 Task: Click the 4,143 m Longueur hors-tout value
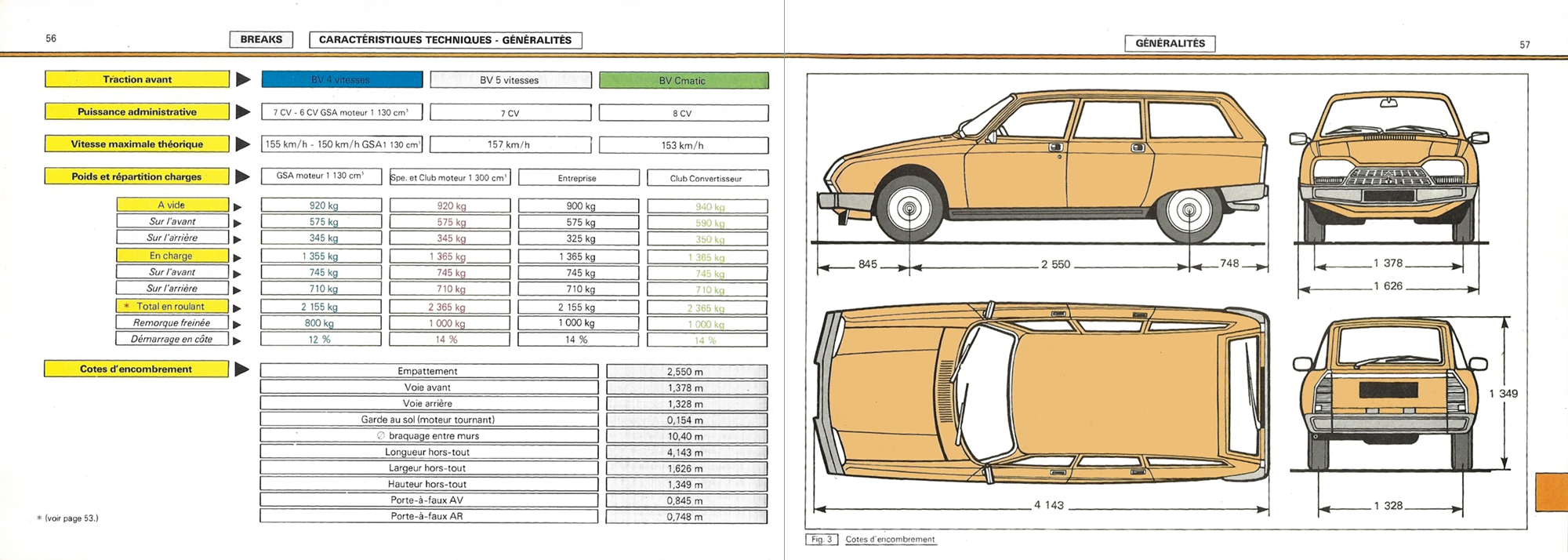(686, 453)
